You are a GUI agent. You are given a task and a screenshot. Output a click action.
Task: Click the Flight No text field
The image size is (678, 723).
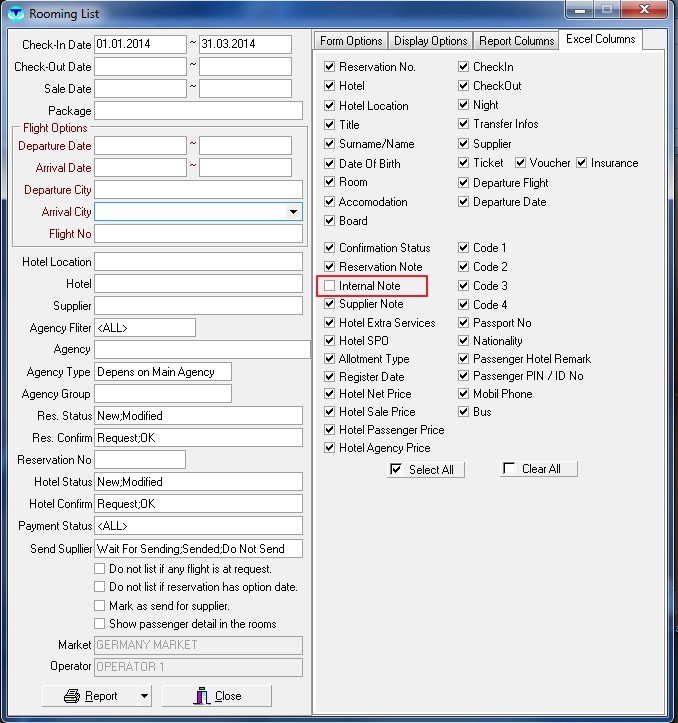coord(198,234)
